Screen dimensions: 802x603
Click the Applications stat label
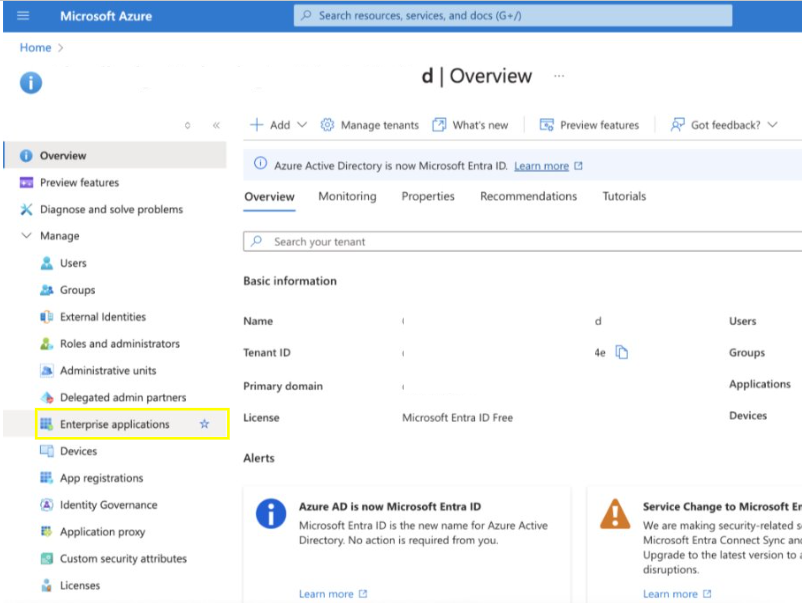(760, 384)
